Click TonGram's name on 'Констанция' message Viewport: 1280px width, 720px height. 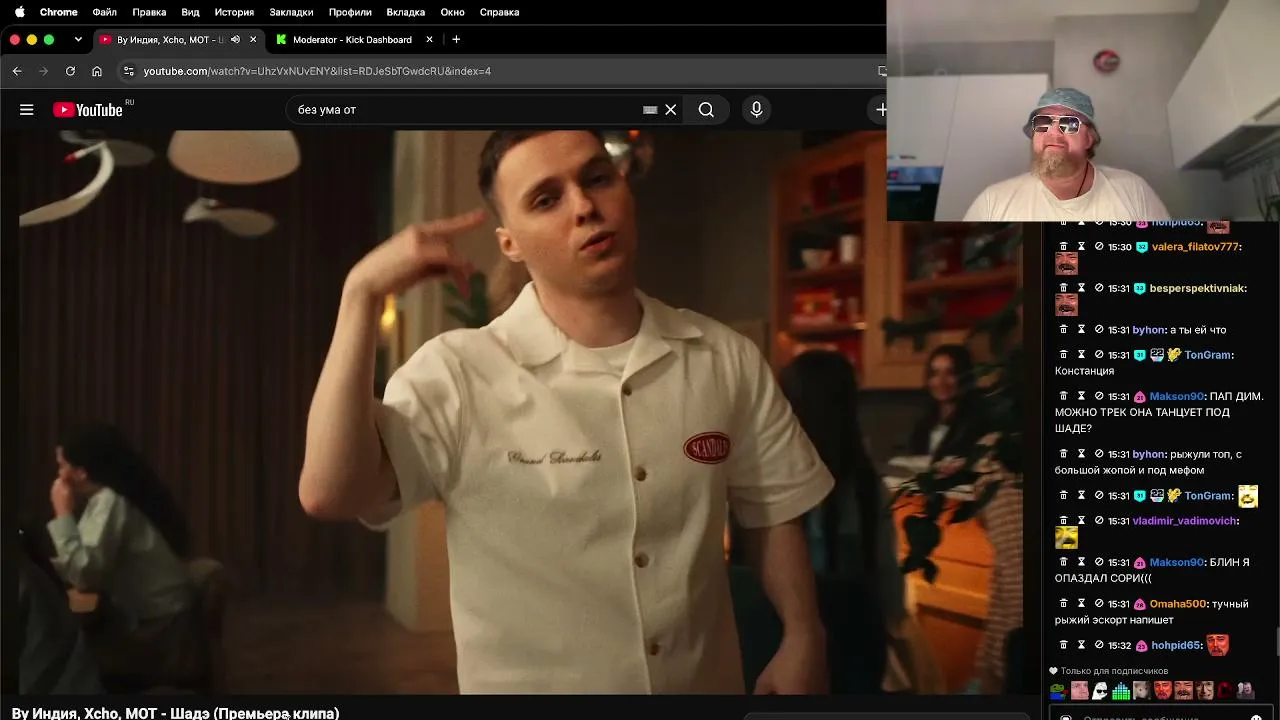pyautogui.click(x=1207, y=355)
